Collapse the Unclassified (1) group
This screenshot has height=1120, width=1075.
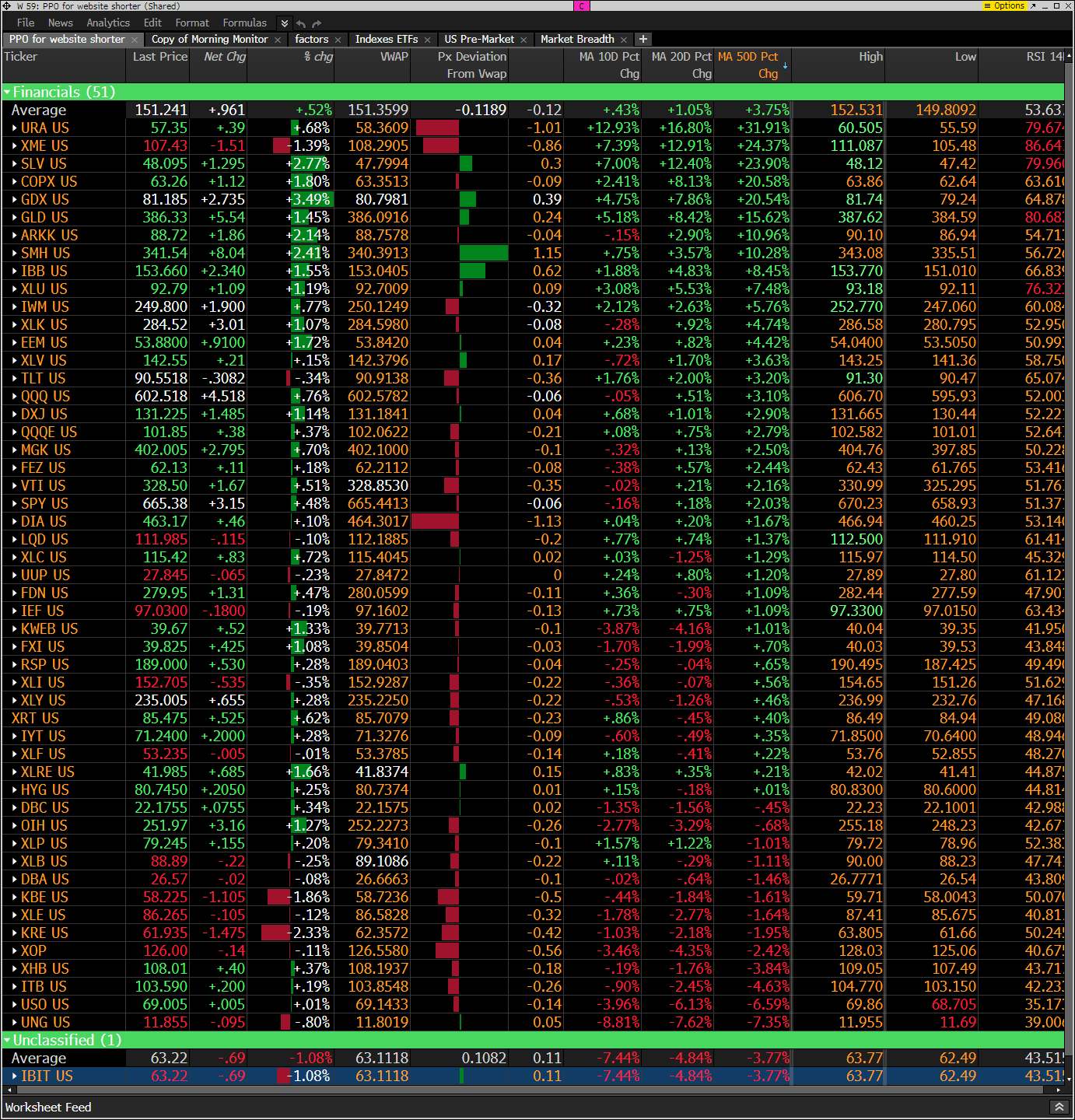[8, 1041]
